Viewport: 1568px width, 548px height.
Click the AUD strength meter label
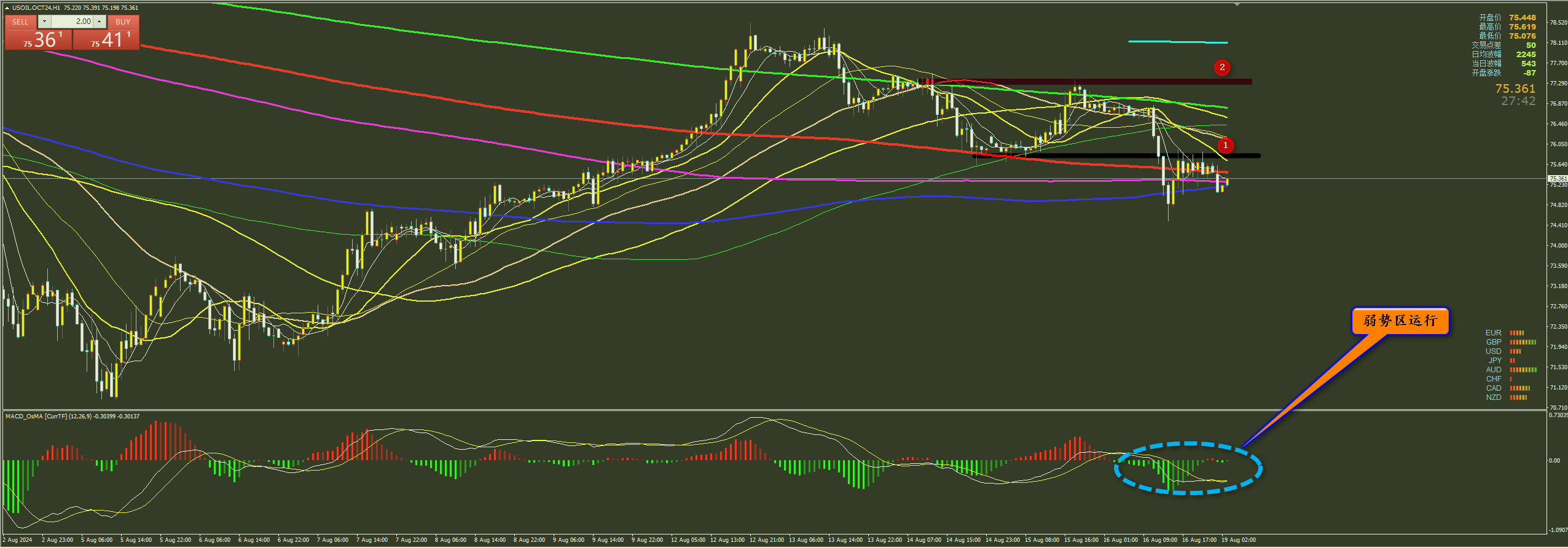(x=1494, y=370)
